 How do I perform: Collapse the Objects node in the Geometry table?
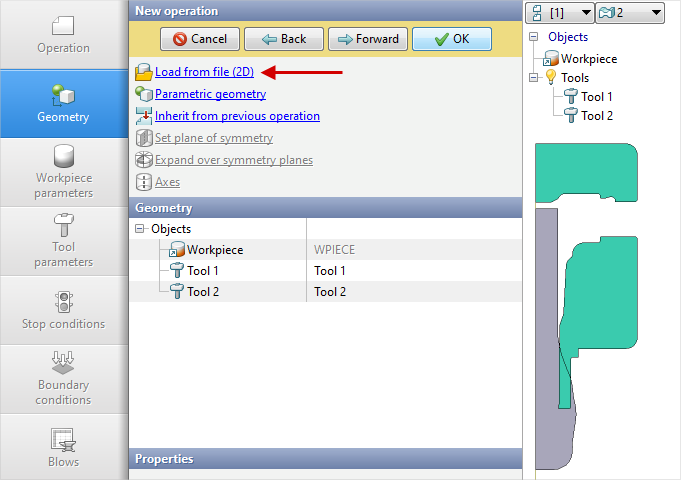pos(139,229)
